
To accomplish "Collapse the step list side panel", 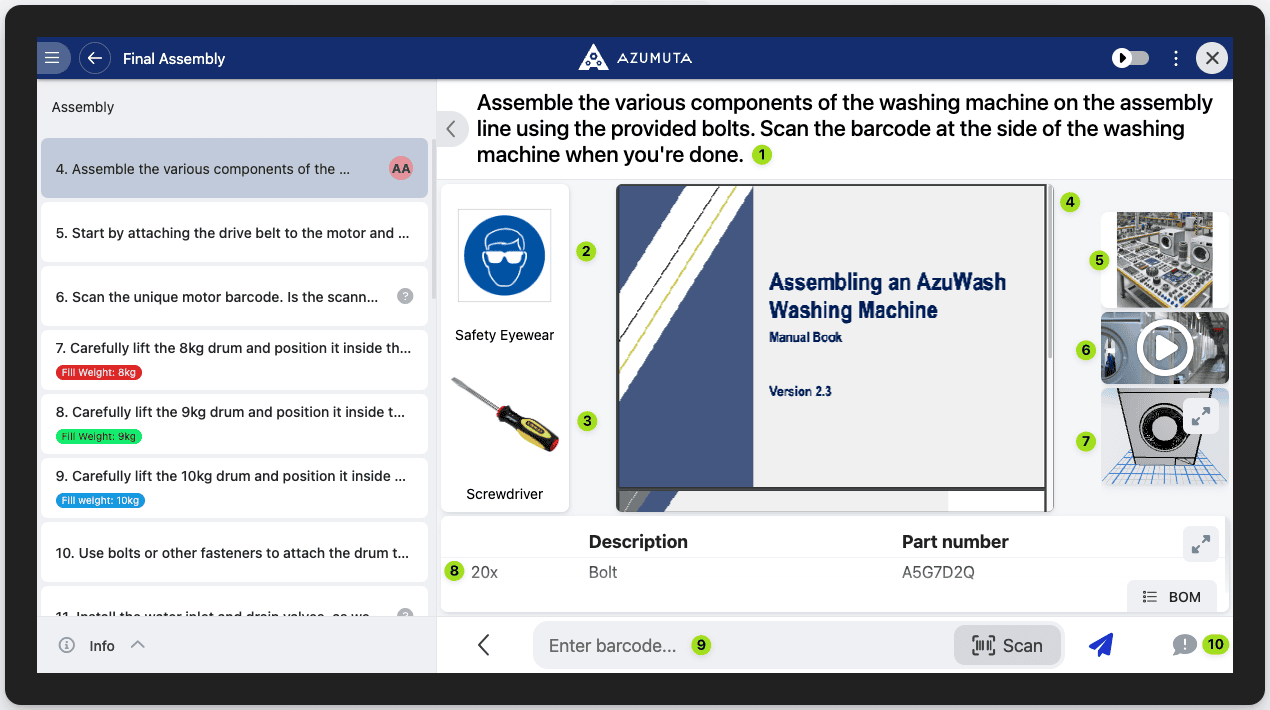I will click(451, 129).
